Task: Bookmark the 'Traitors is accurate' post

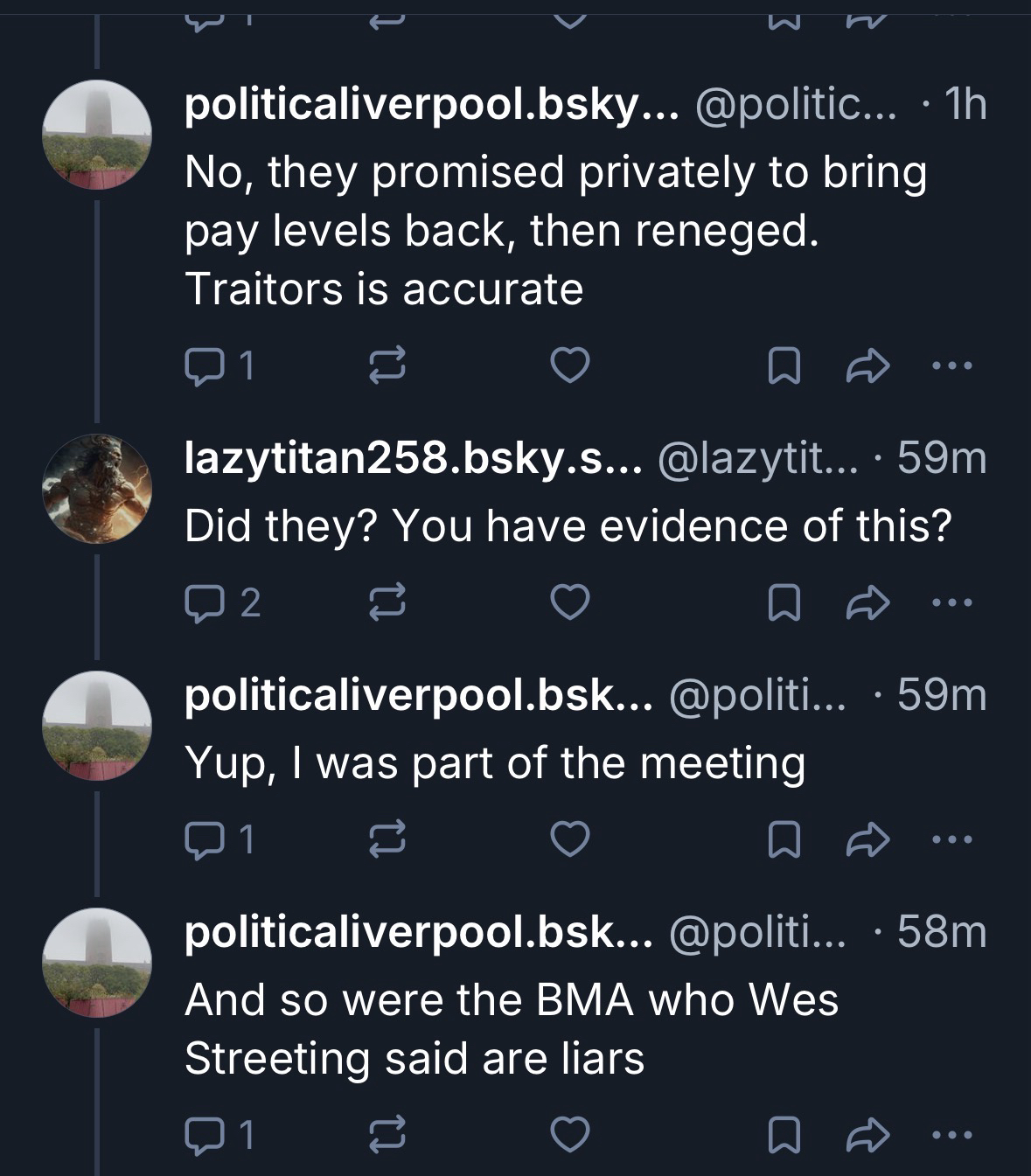Action: point(783,365)
